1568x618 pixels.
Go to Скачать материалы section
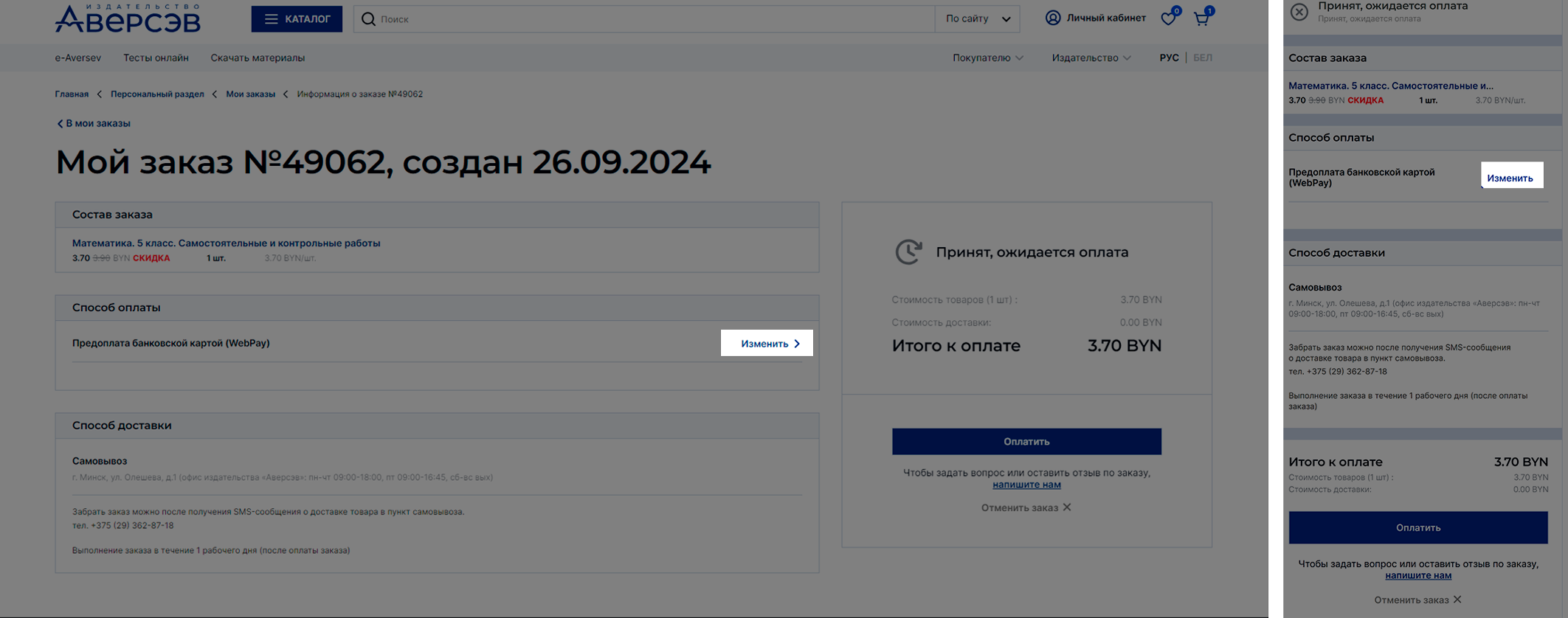[258, 58]
